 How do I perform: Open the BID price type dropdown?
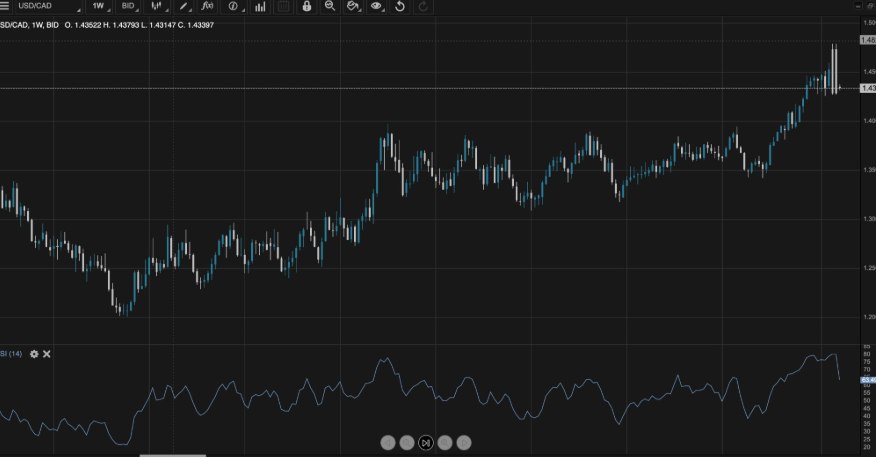(x=130, y=6)
